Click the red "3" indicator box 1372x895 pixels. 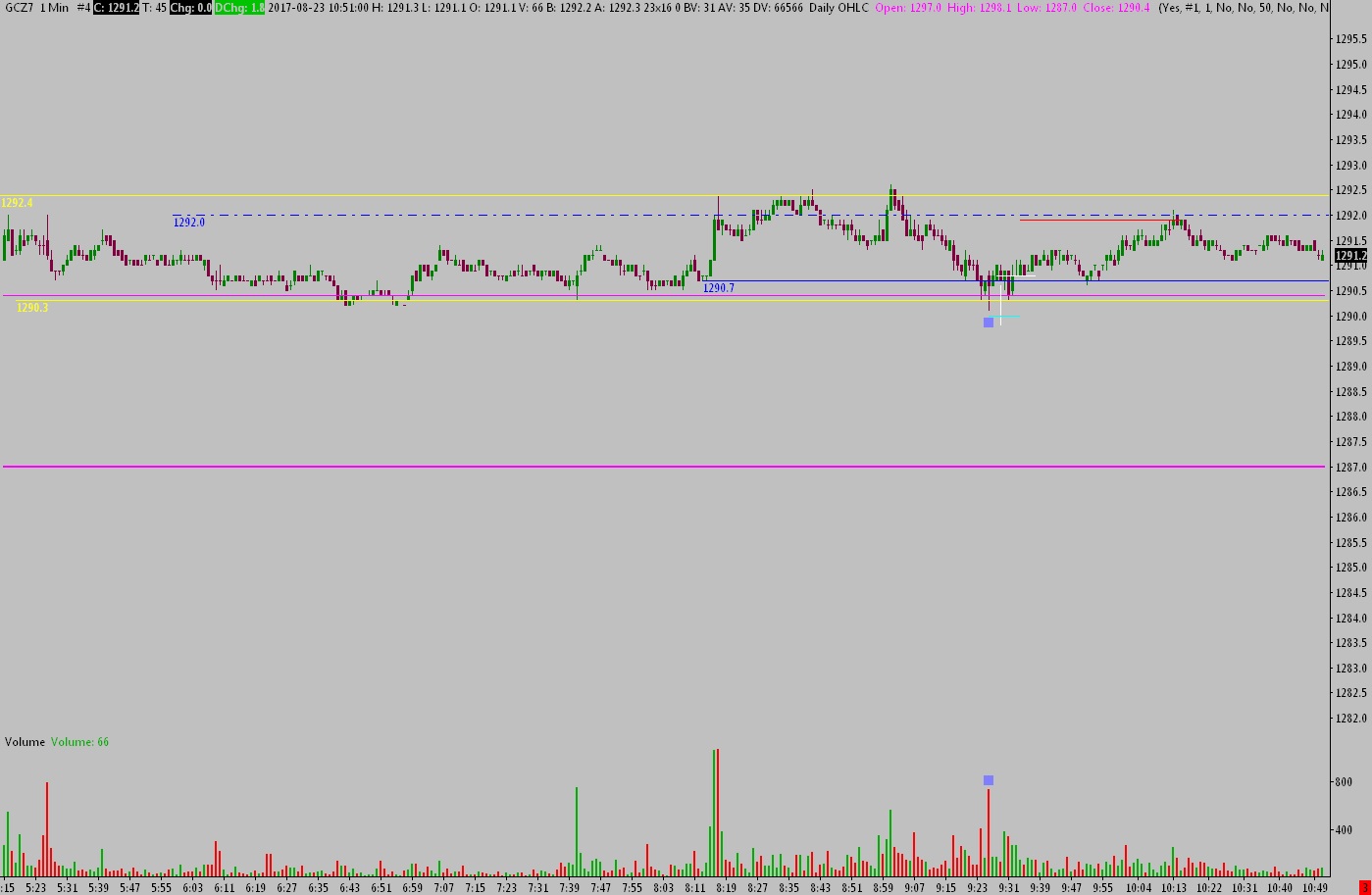[1363, 888]
